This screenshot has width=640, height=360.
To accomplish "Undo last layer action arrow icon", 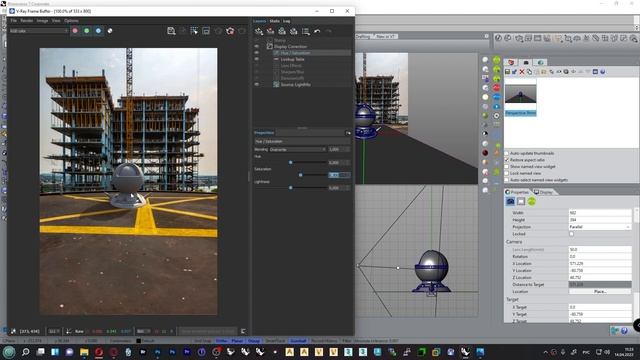I will point(317,31).
